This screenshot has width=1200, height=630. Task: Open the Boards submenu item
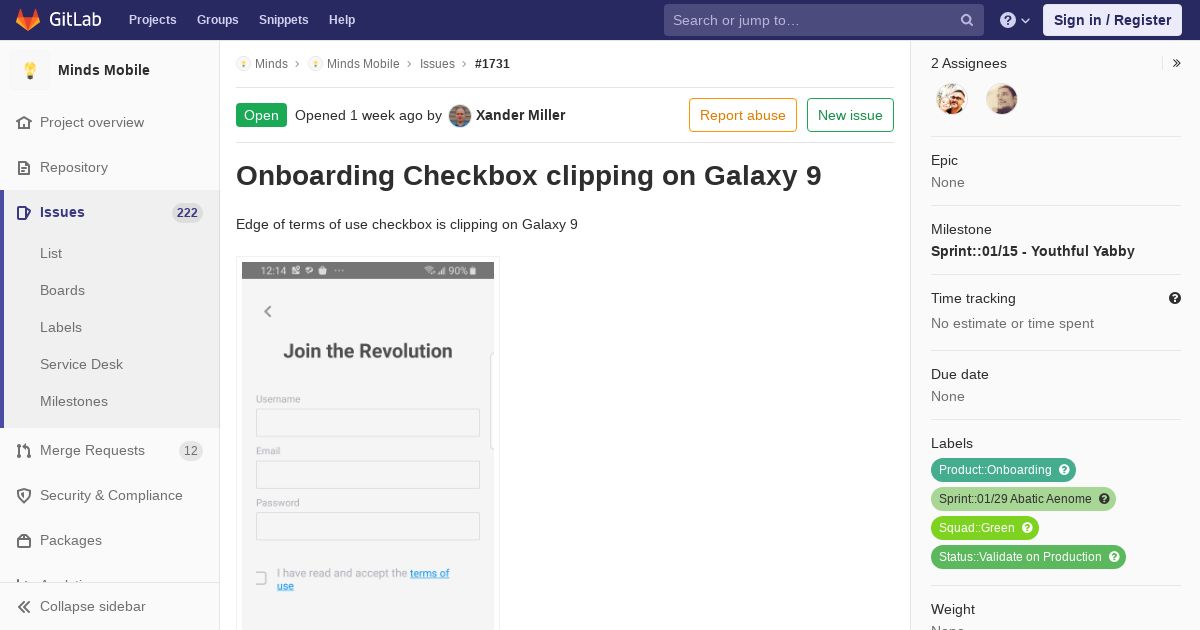pyautogui.click(x=62, y=290)
